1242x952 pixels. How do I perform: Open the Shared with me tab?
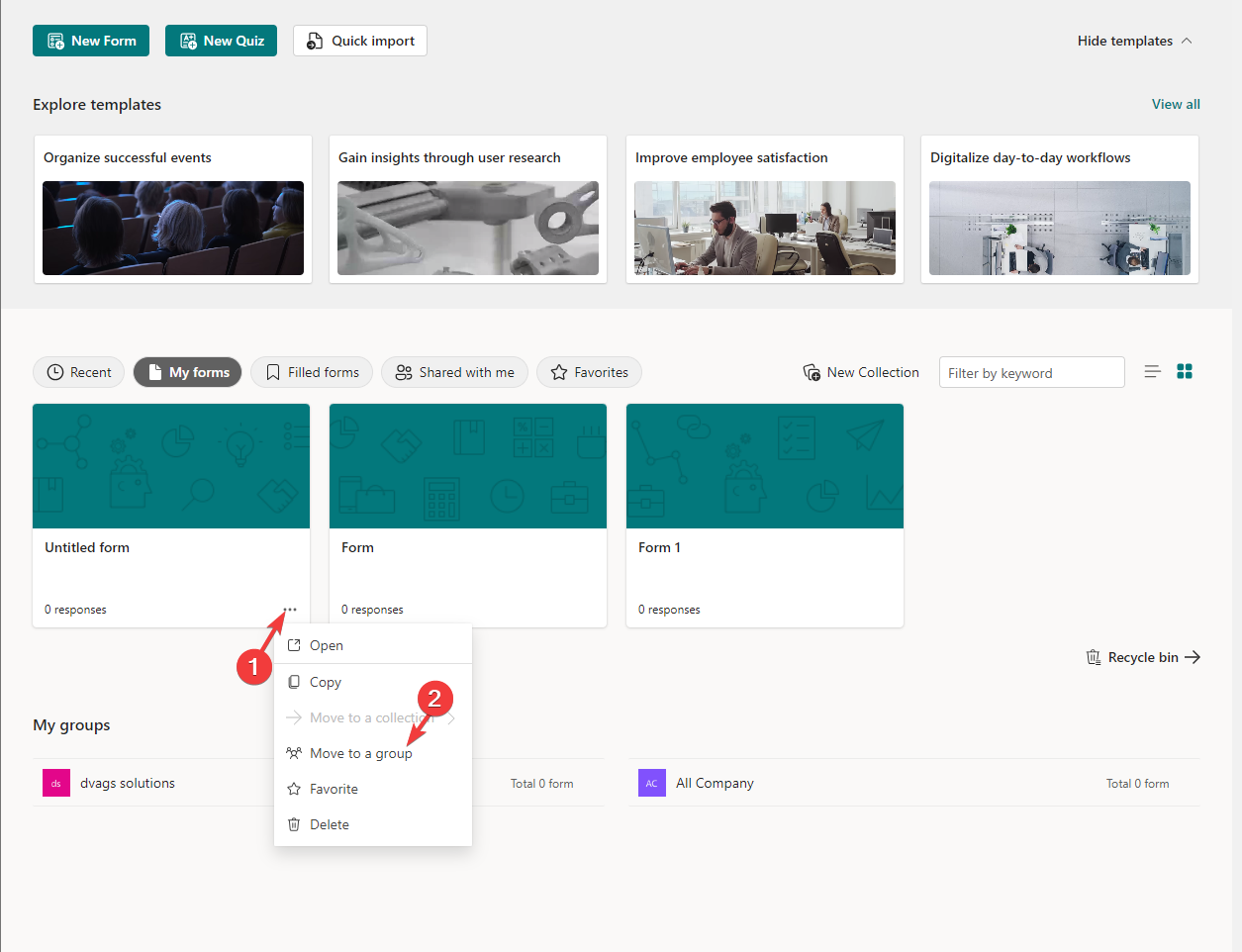pos(455,372)
